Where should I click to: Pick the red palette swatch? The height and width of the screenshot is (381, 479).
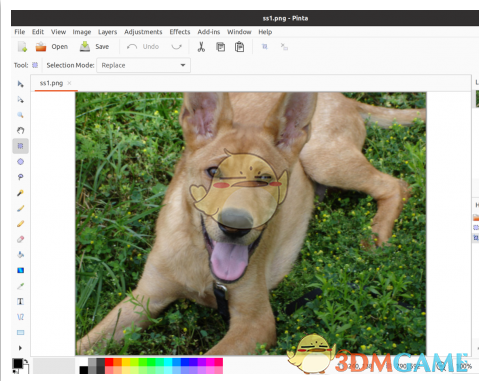(109, 362)
